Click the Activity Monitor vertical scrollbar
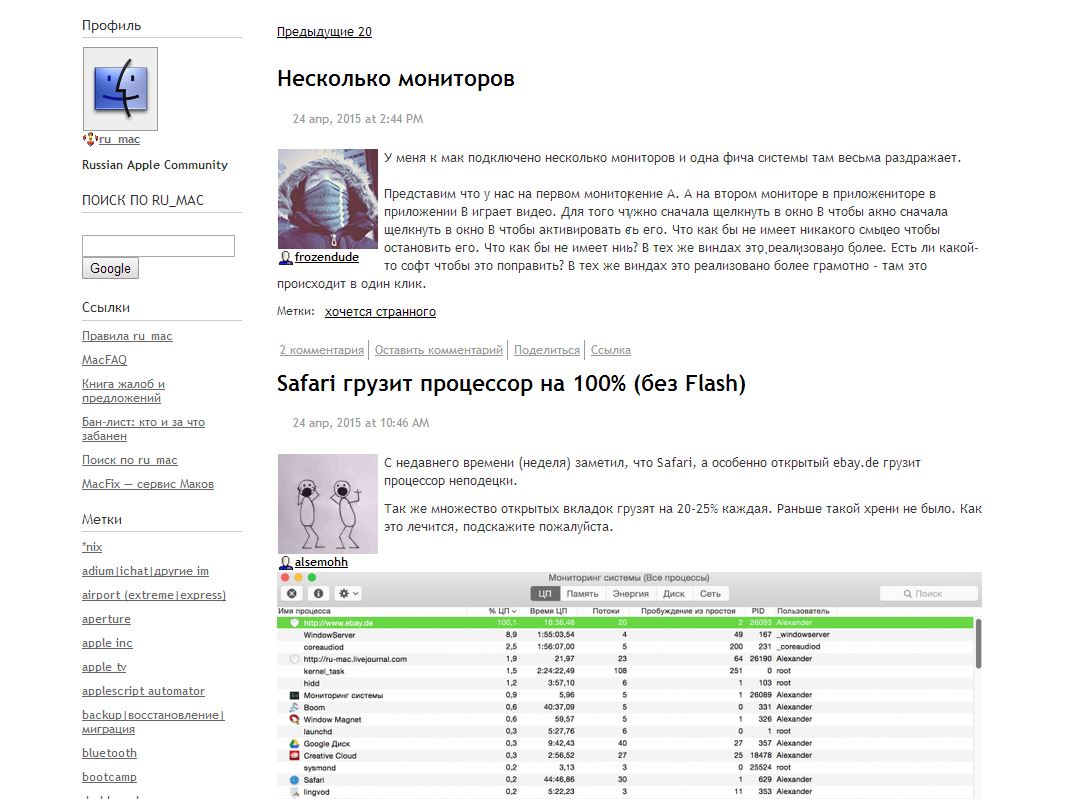The image size is (1079, 799). tap(978, 643)
